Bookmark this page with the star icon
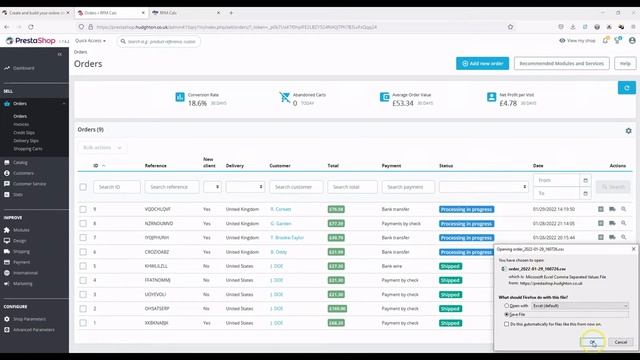 click(x=510, y=27)
